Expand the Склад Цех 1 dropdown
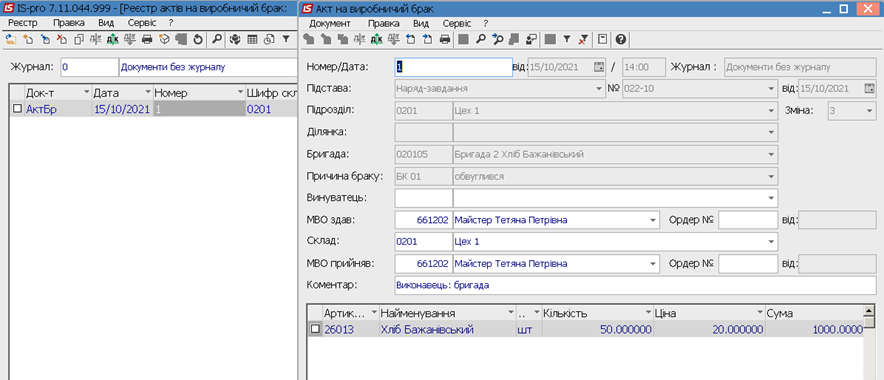Image resolution: width=884 pixels, height=380 pixels. [x=772, y=242]
